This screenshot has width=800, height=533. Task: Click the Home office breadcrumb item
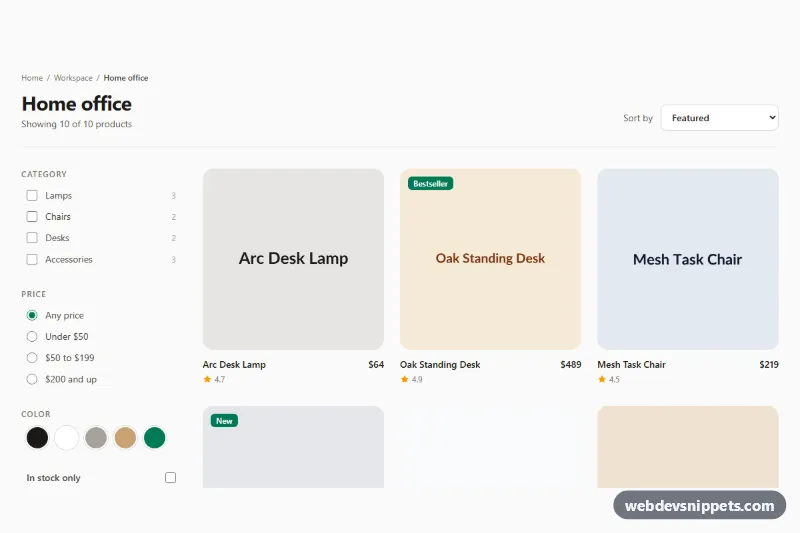pos(126,78)
